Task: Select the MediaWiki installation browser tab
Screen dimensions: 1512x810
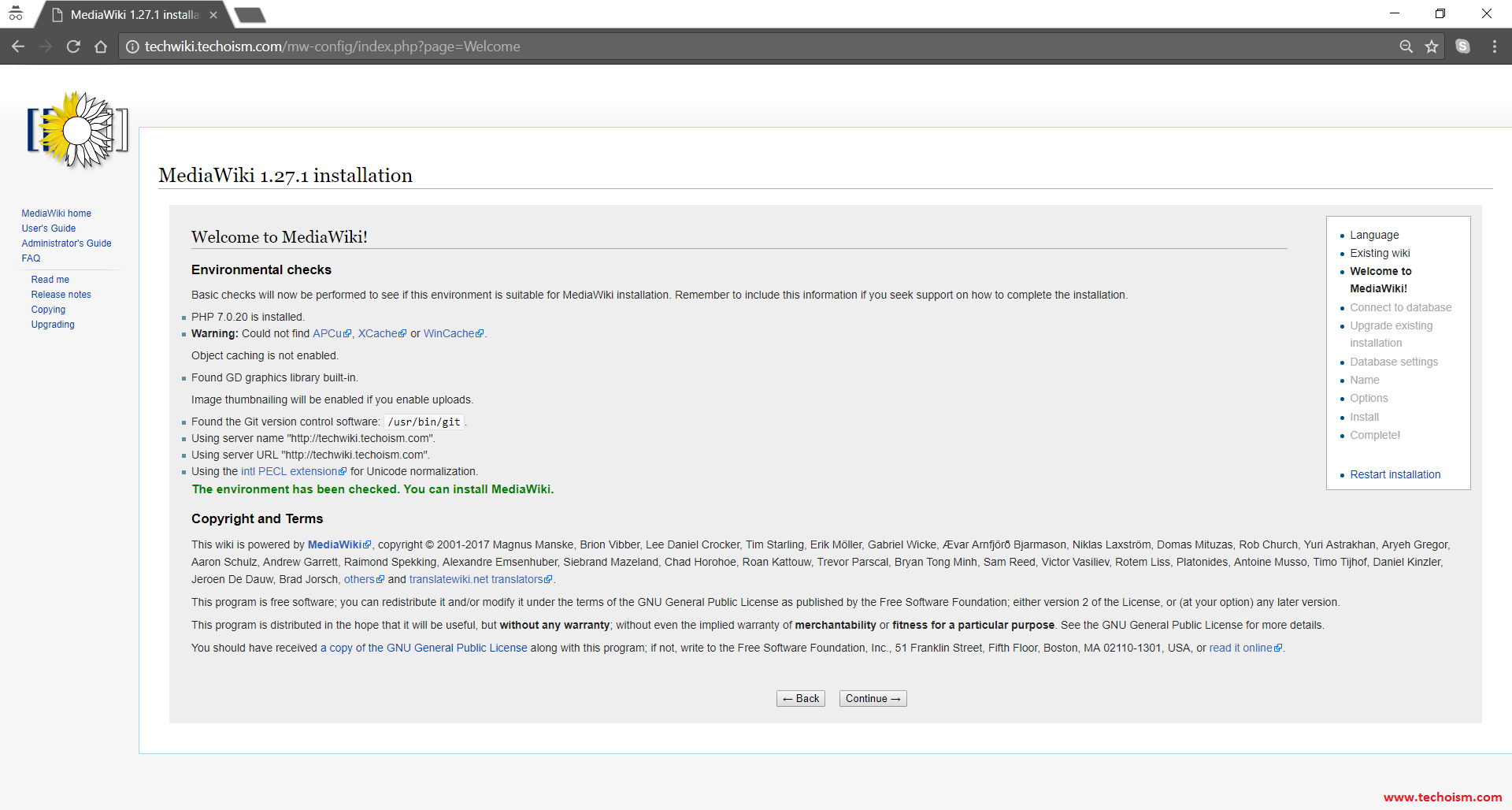Action: 134,15
